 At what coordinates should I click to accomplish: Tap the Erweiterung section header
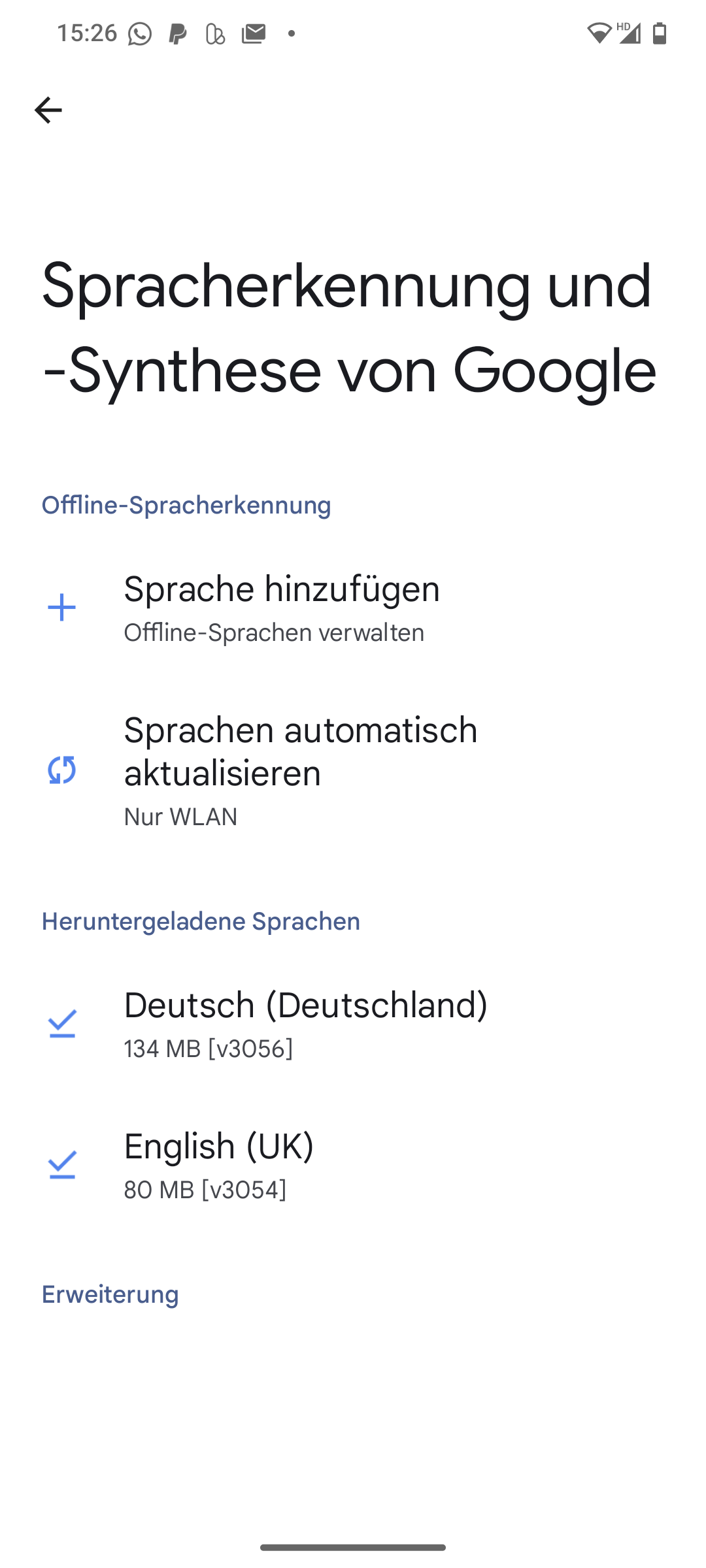[110, 1294]
